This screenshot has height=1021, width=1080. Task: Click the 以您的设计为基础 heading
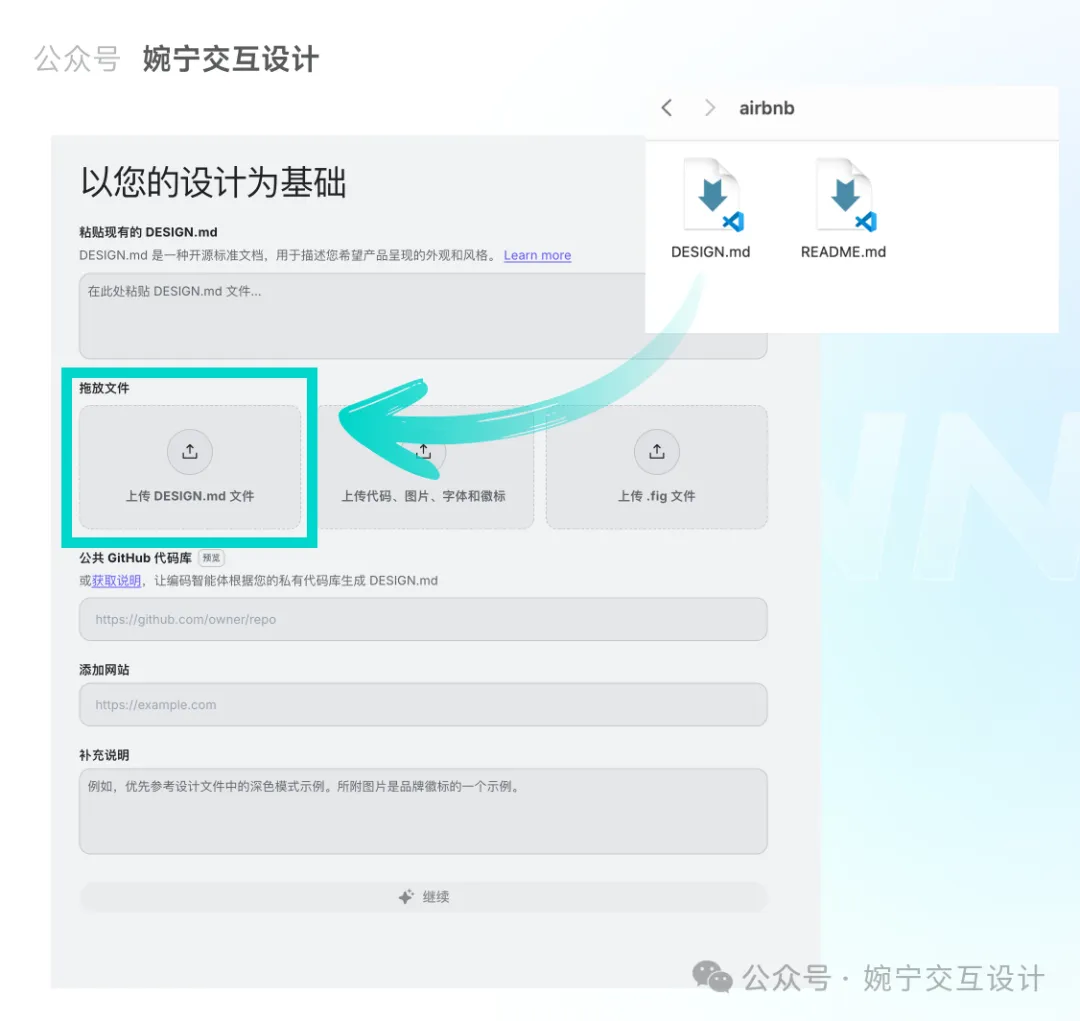214,182
